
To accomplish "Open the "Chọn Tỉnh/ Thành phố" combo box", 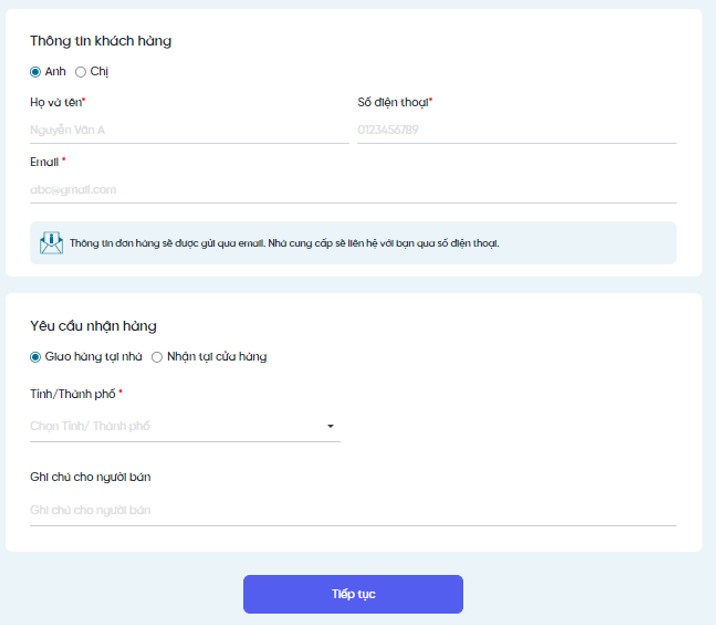I will (x=175, y=426).
